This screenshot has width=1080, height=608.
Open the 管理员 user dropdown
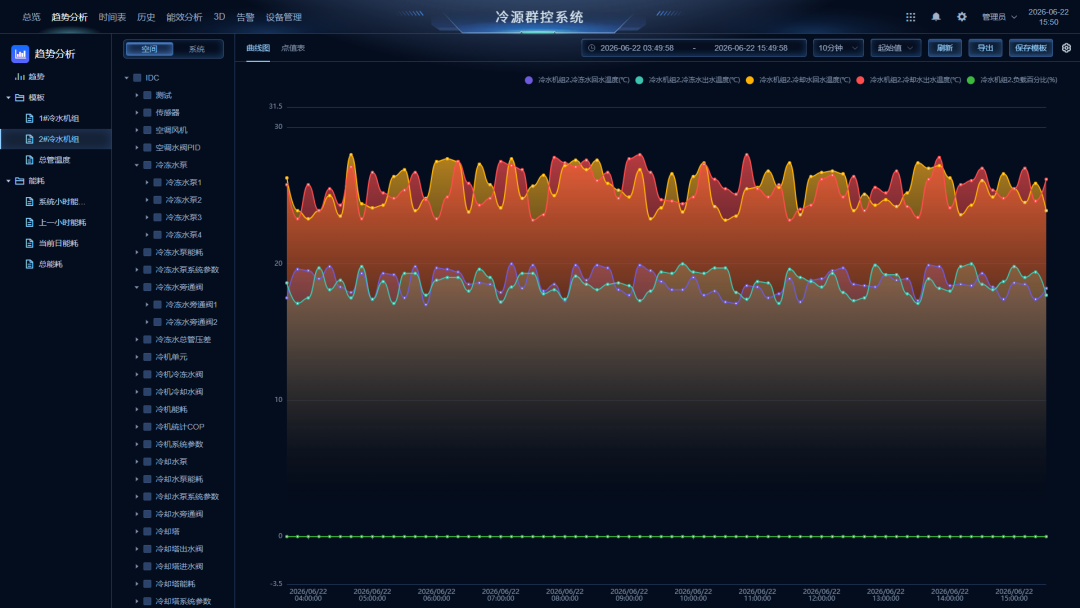coord(999,17)
